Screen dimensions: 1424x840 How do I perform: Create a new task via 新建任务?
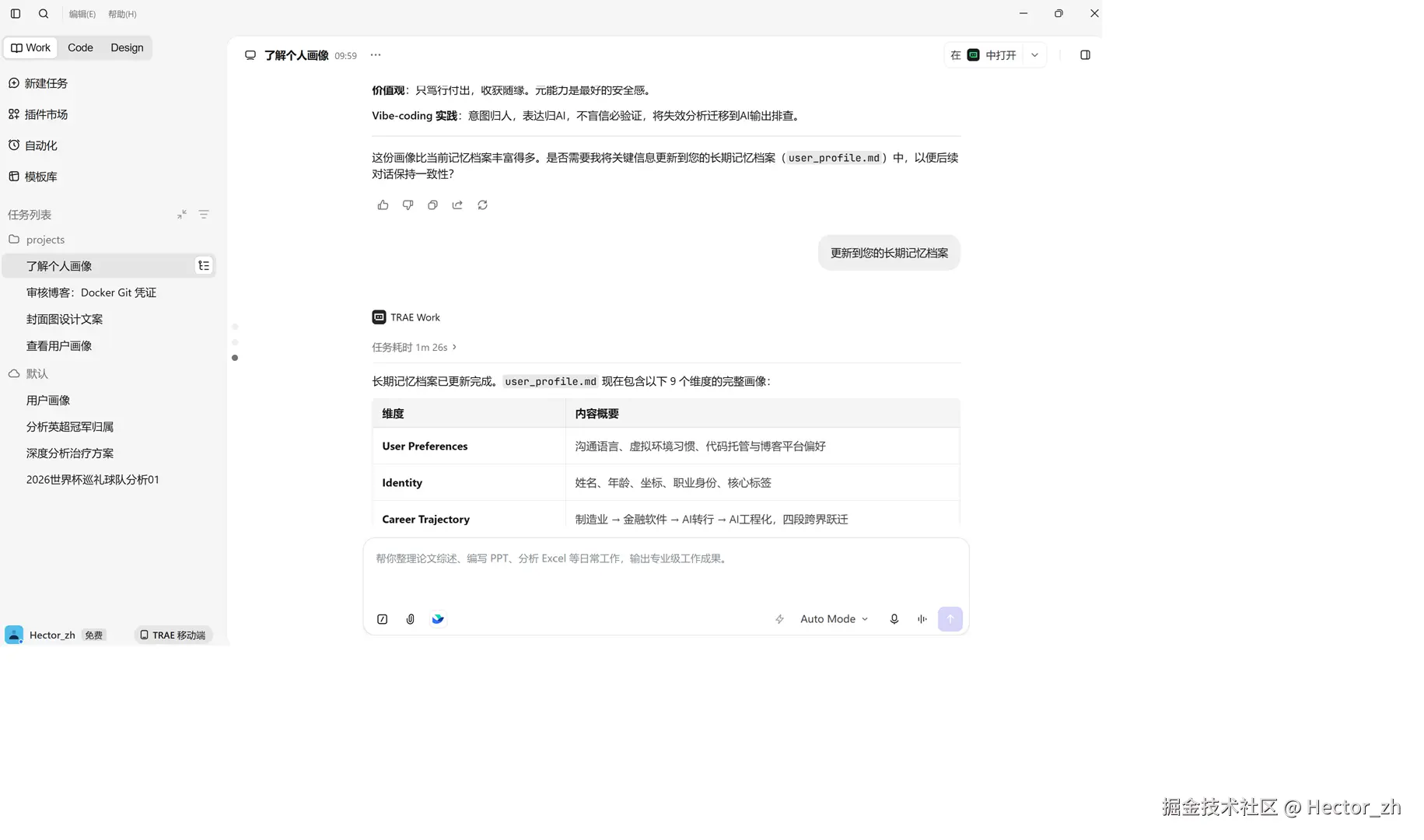37,83
